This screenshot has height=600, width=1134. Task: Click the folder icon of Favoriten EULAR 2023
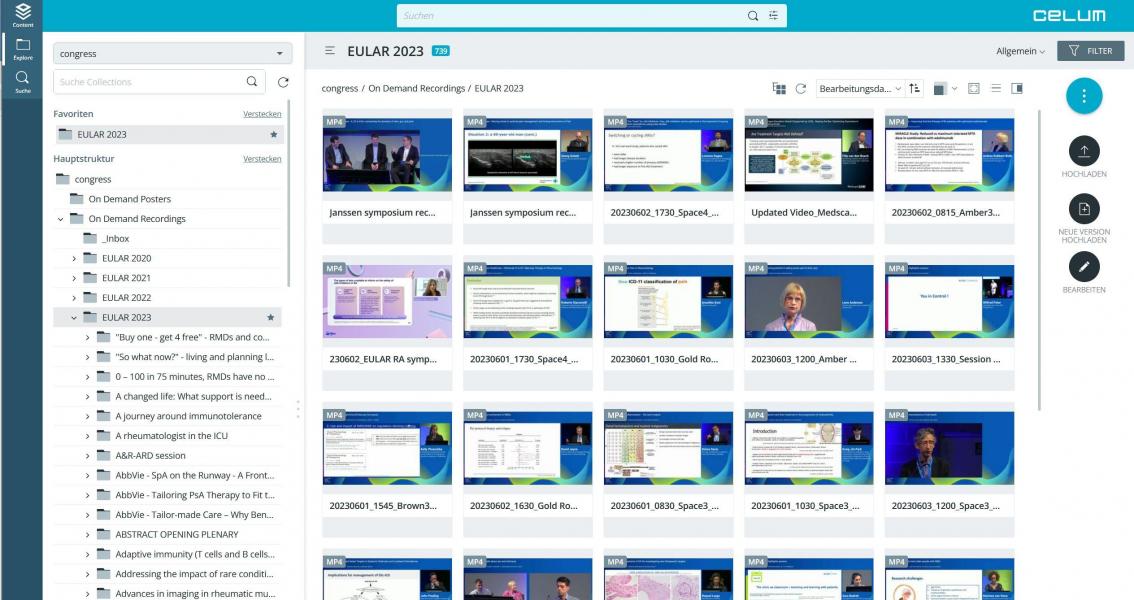pos(66,134)
